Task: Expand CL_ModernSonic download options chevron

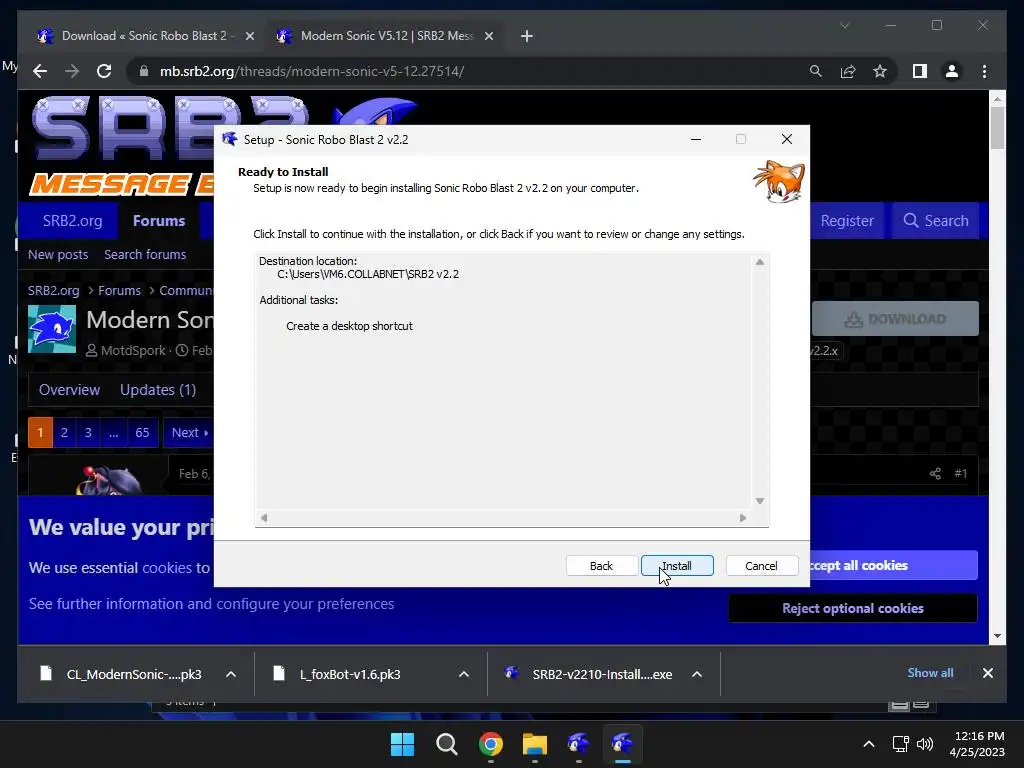Action: [231, 674]
